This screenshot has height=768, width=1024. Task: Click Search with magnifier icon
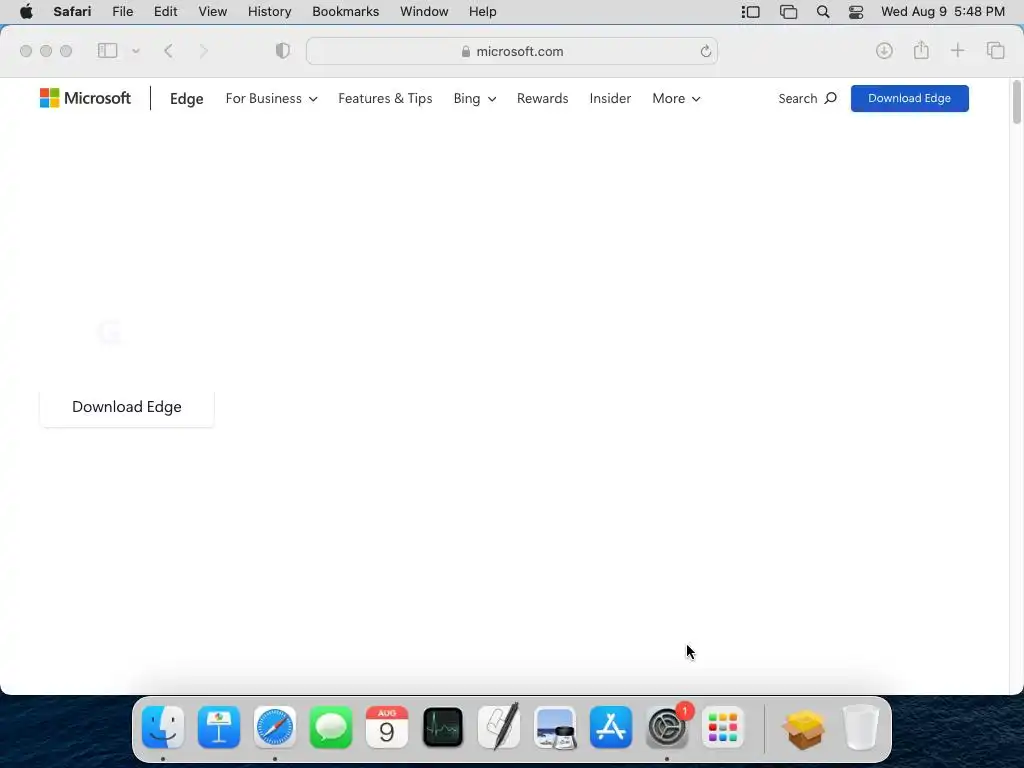click(807, 99)
